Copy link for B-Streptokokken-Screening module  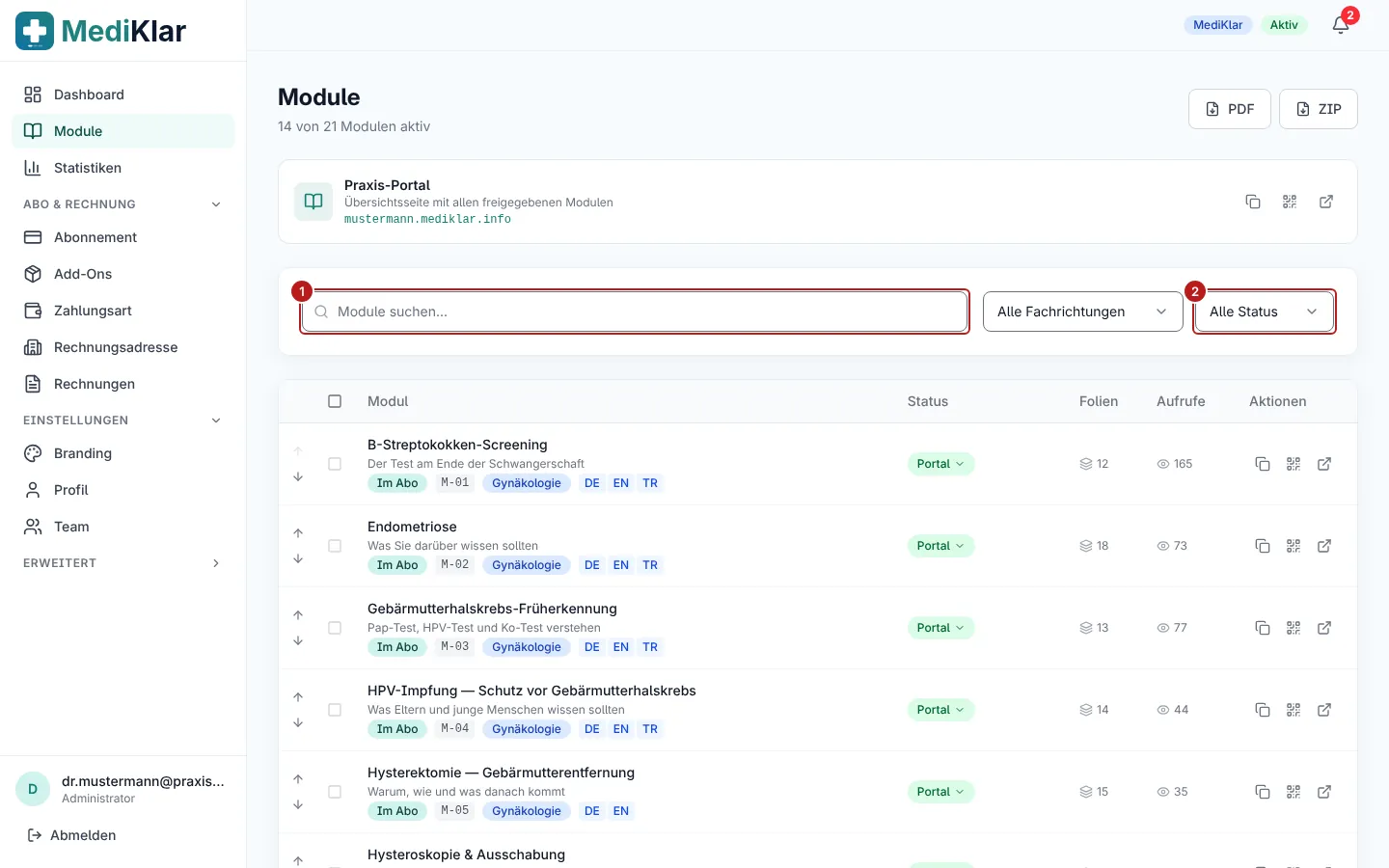pos(1263,464)
